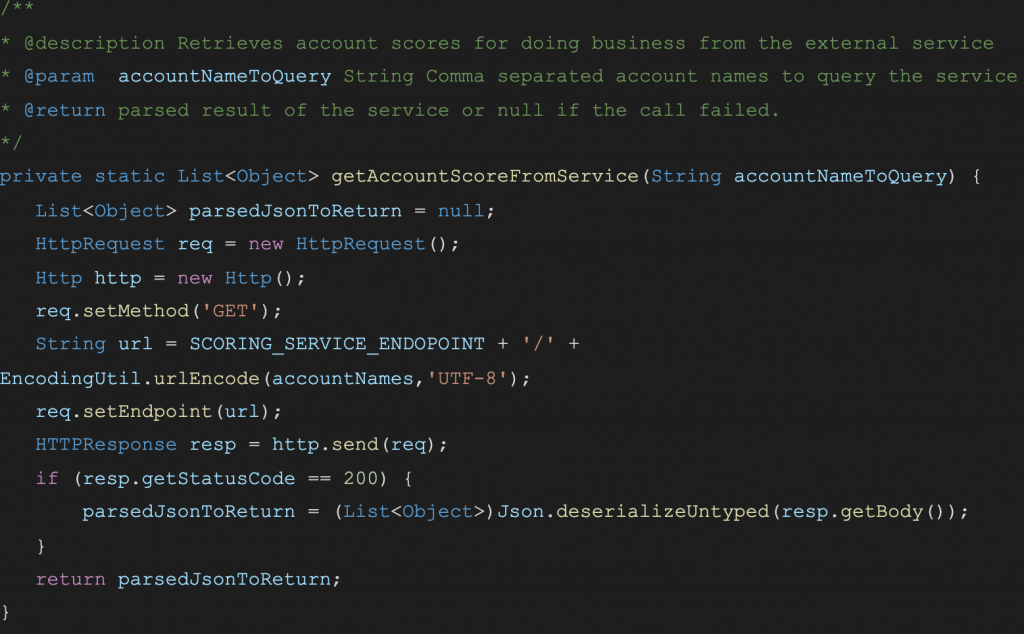Click the final closing brace of the method
The image size is (1024, 634).
6,612
